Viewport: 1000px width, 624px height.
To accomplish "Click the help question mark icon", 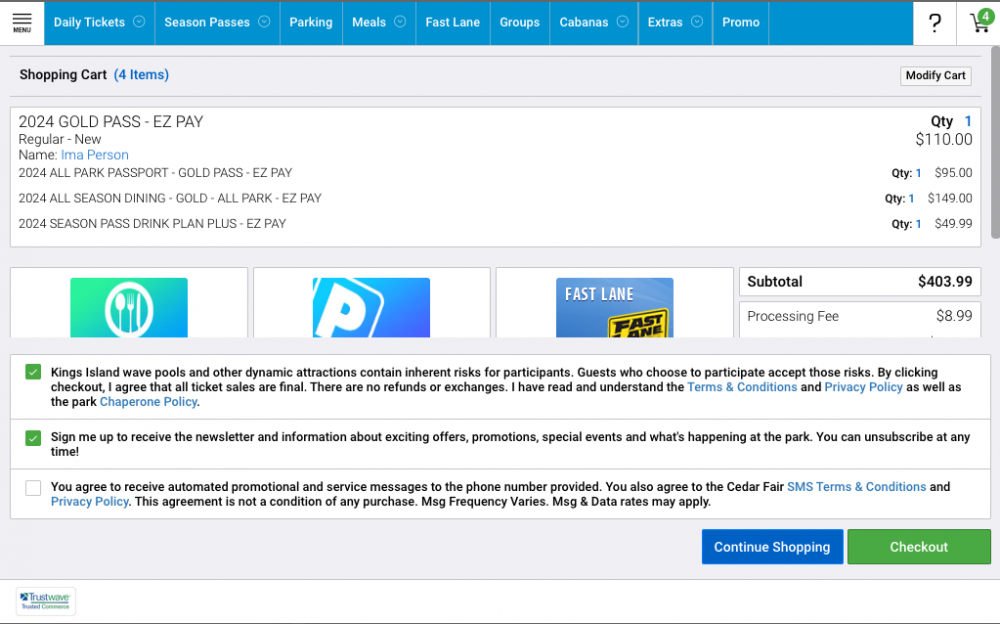I will 934,23.
